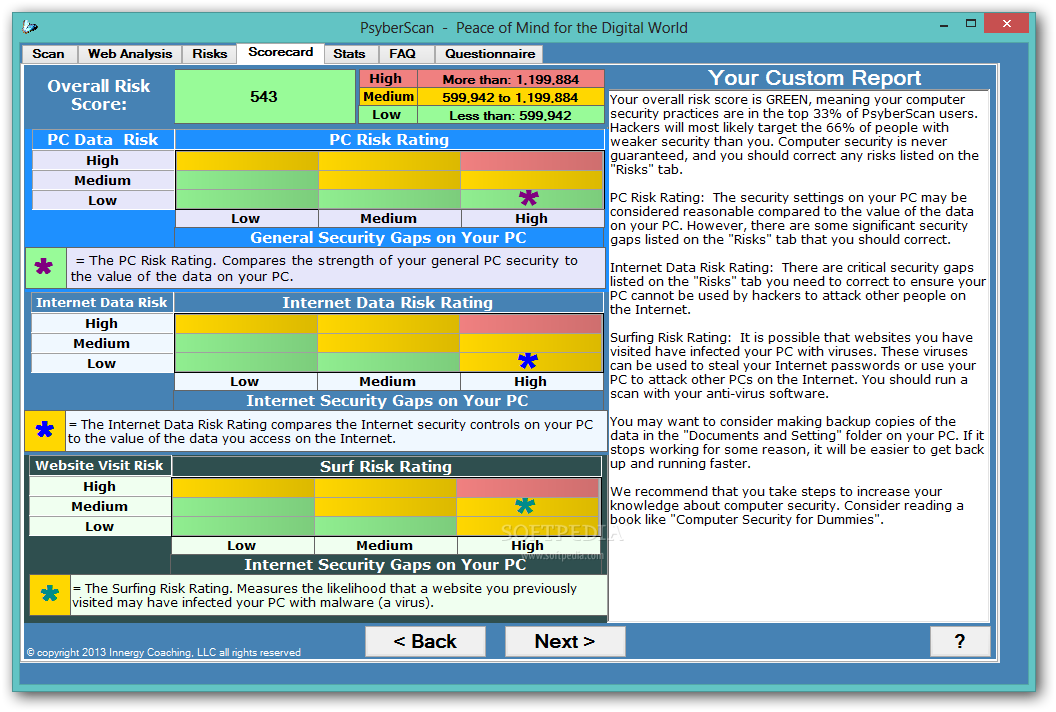
Task: Click the Low threshold row 'Less than: 599,942'
Action: [x=482, y=115]
